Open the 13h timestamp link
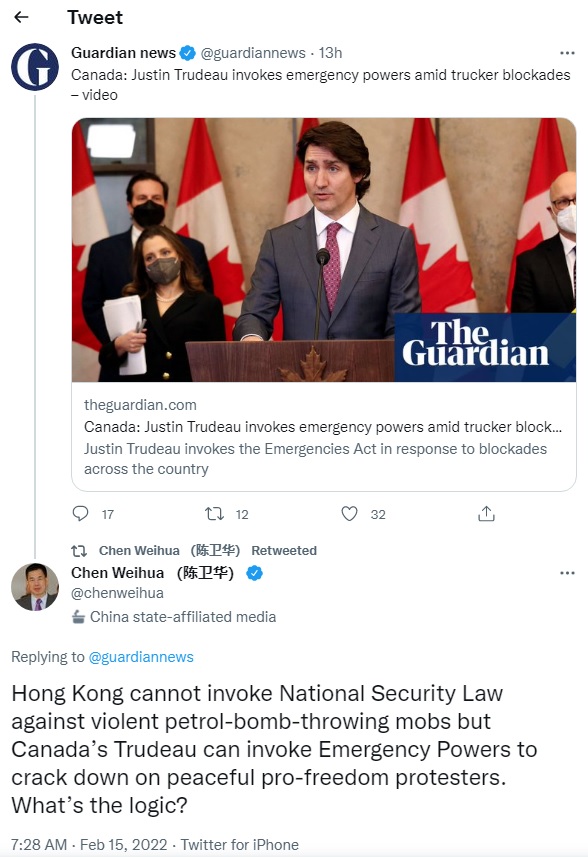Viewport: 588px width, 857px height. coord(330,53)
